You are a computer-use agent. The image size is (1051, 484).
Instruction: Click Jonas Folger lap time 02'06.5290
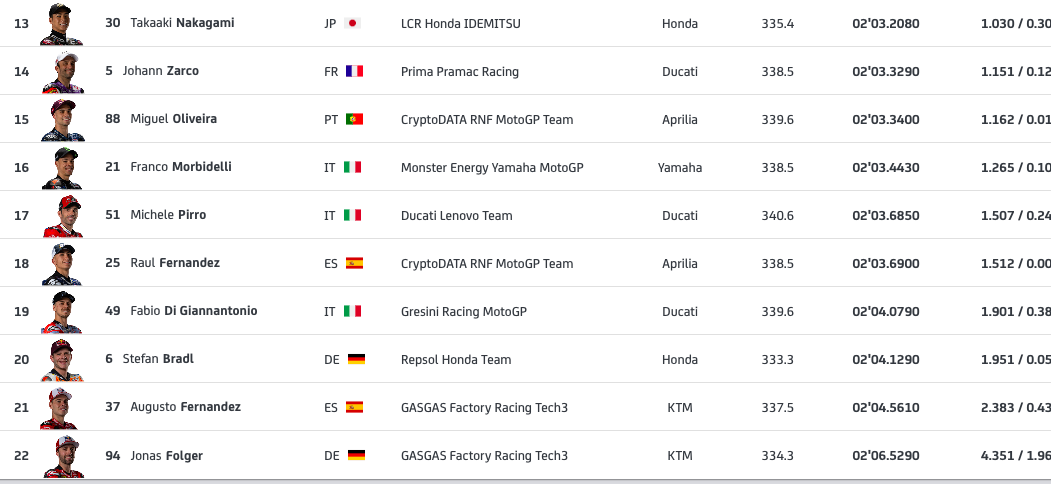[x=886, y=456]
